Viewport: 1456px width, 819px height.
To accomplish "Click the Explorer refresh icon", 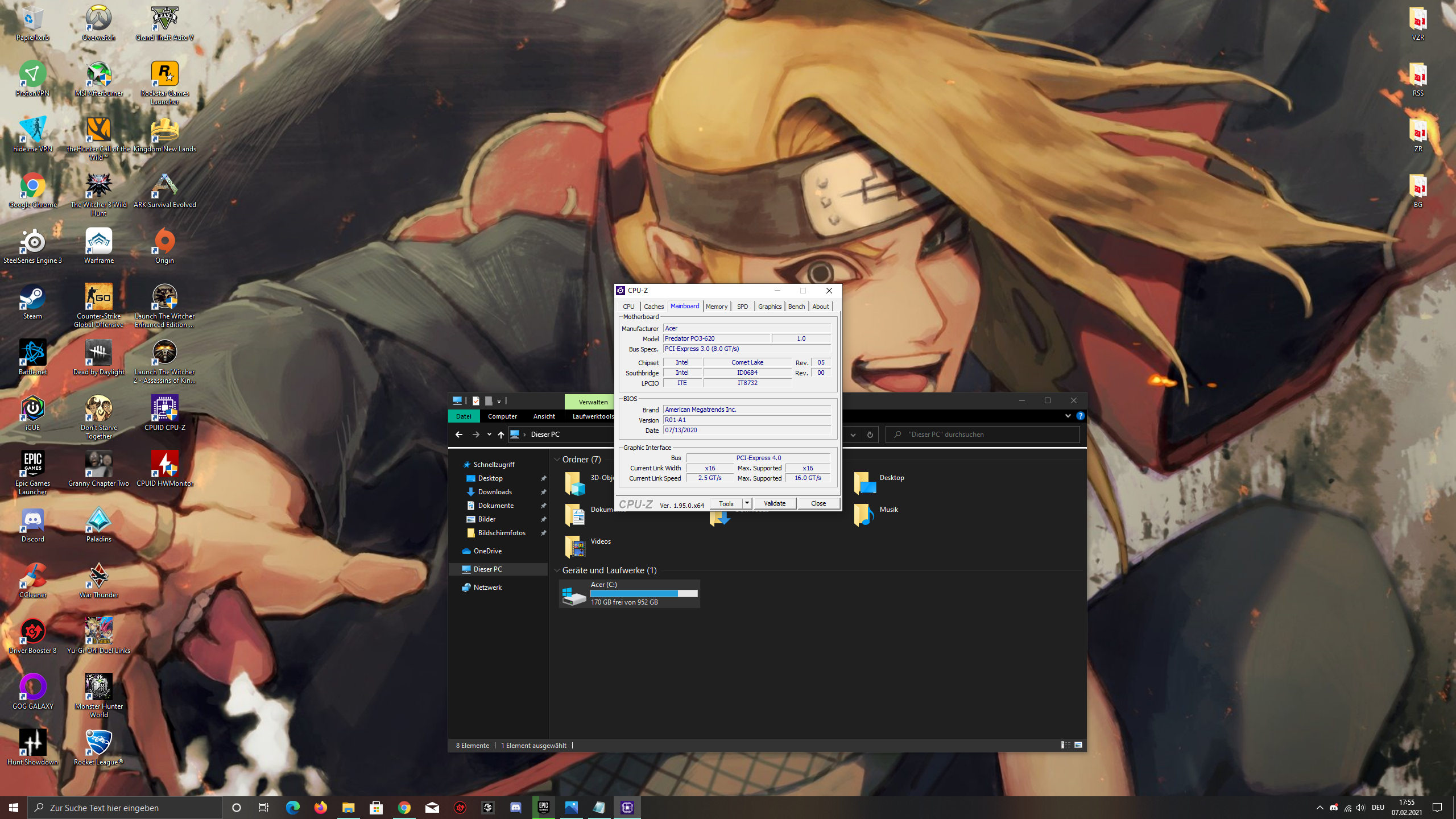I will pos(870,435).
